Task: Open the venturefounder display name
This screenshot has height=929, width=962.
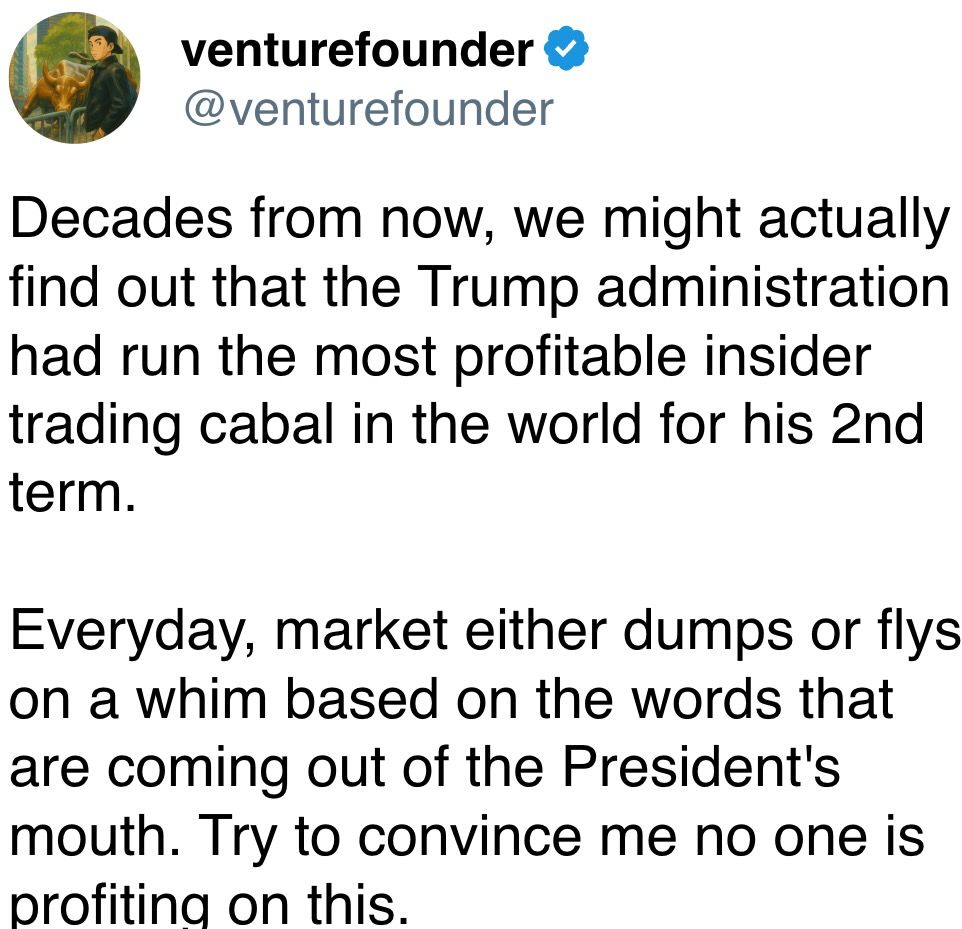Action: [x=357, y=49]
